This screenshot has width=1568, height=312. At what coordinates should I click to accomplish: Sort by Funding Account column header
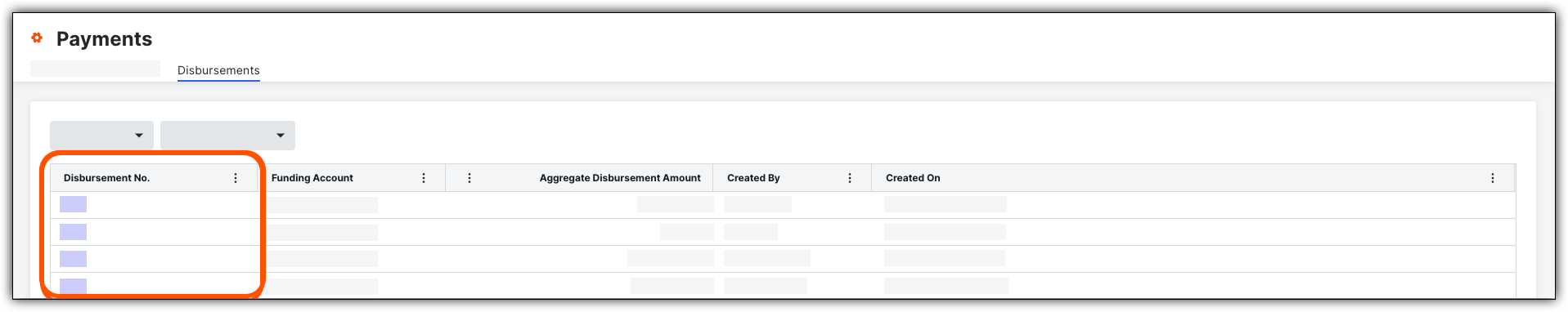[x=312, y=178]
